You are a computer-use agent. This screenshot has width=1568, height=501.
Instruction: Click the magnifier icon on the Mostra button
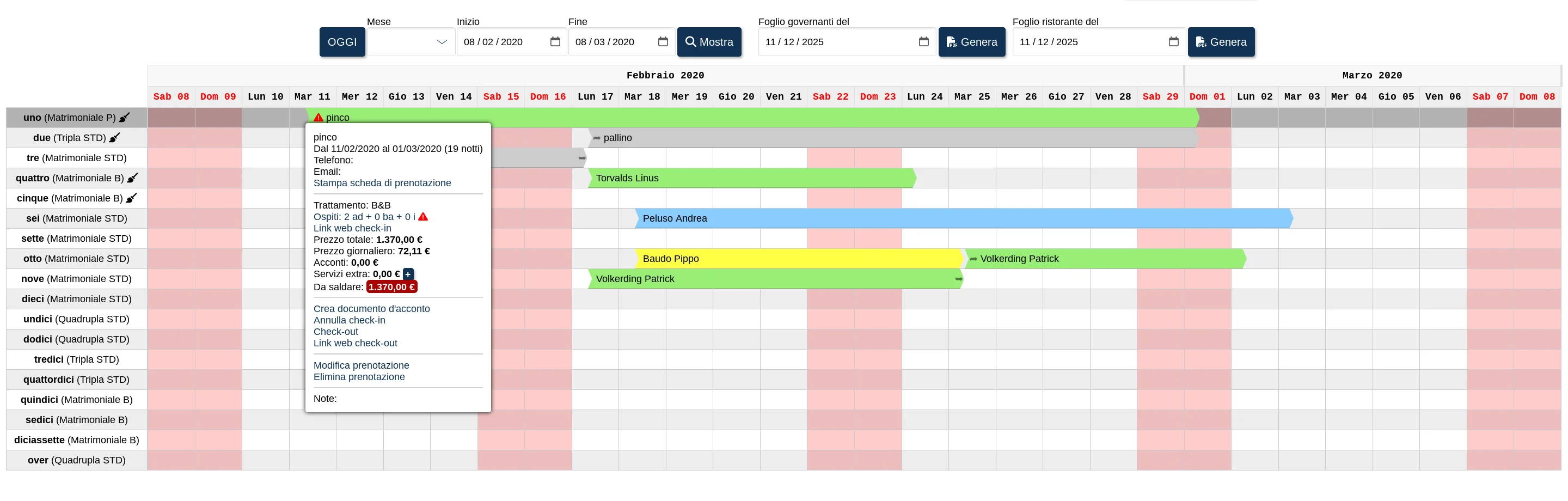pyautogui.click(x=691, y=41)
